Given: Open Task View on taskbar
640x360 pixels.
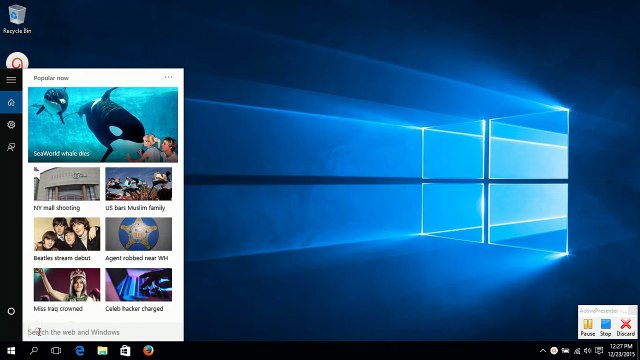Looking at the screenshot, I should 56,351.
